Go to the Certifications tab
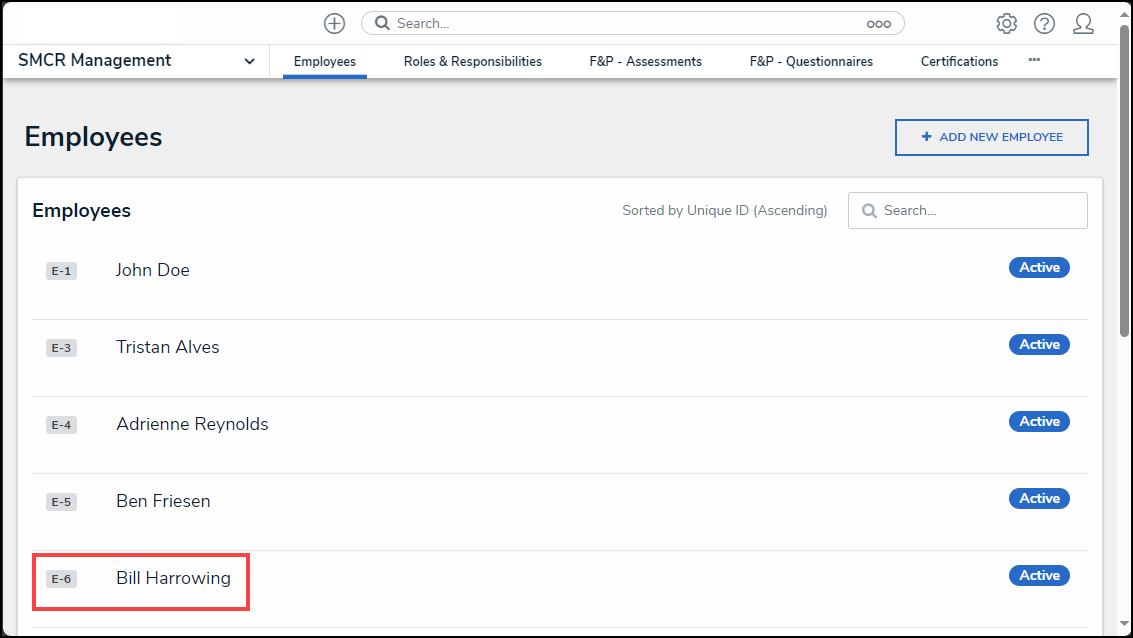The width and height of the screenshot is (1133, 638). click(x=959, y=61)
